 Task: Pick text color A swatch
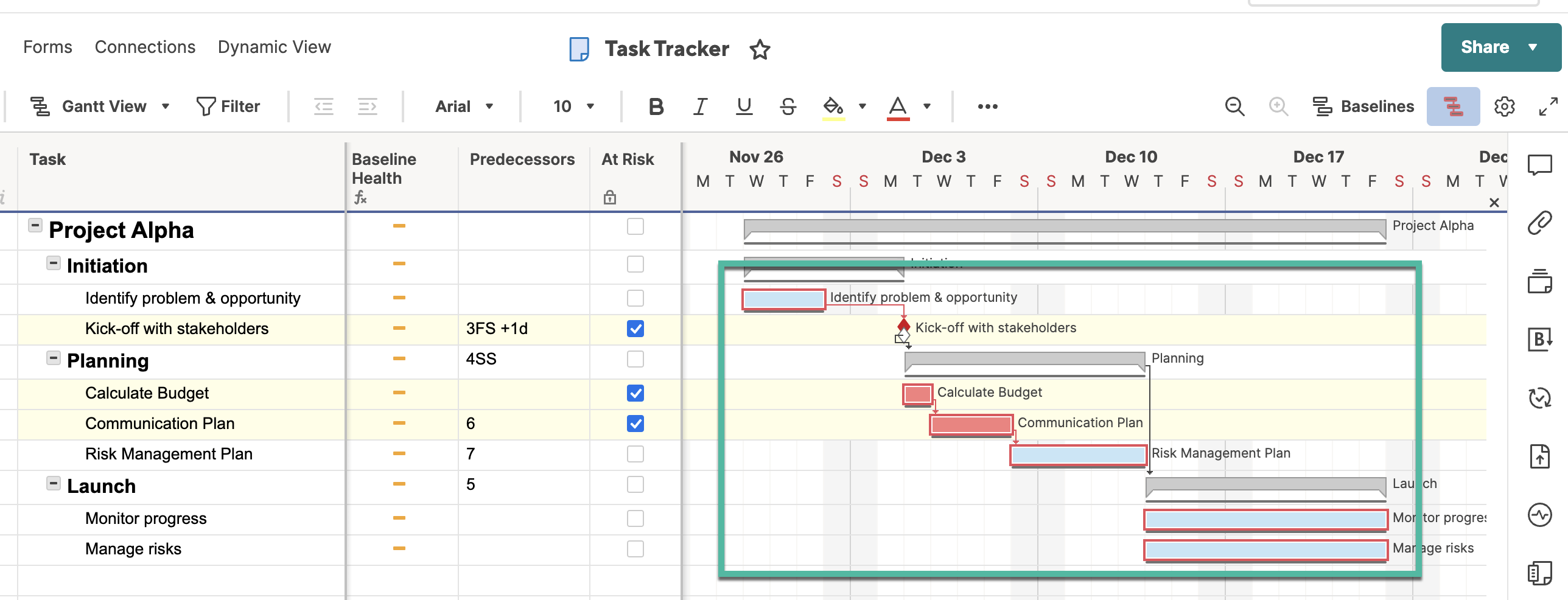(898, 108)
